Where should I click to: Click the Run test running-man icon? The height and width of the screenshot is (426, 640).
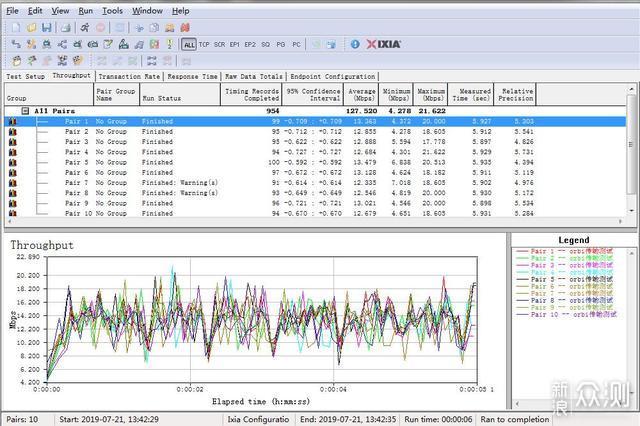click(x=84, y=28)
